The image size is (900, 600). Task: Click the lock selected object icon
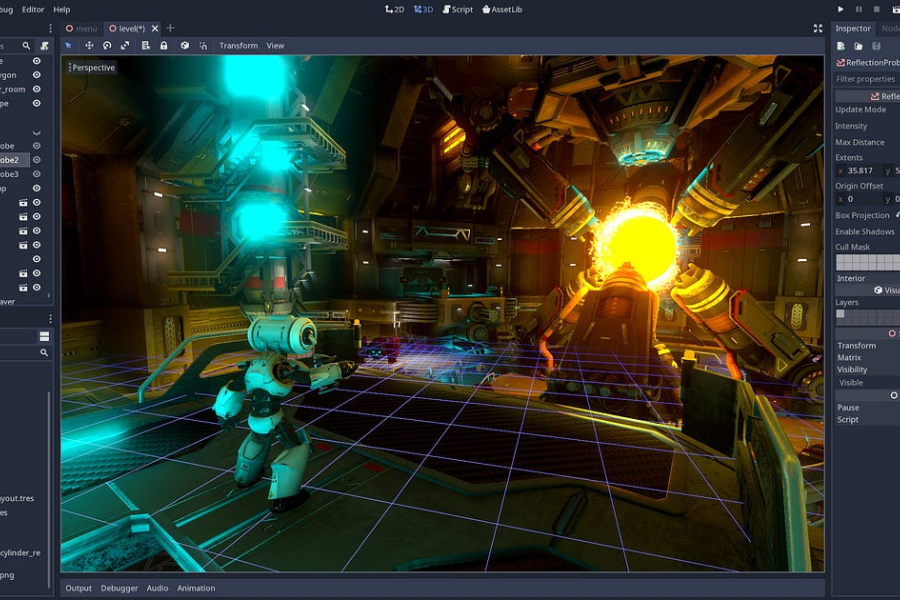[163, 45]
